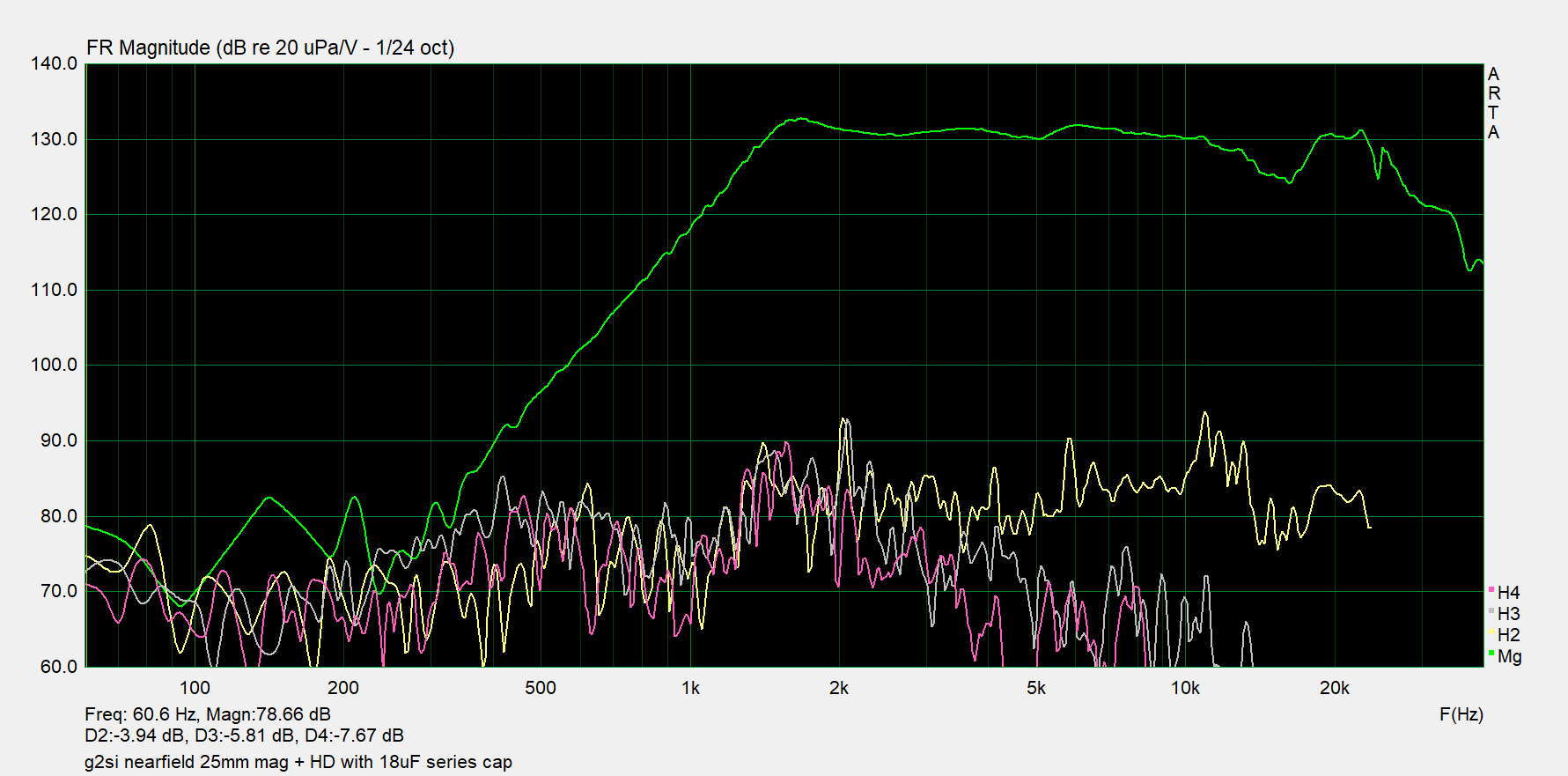Click the 'Freq: 60.6 Hz, Magn:78.66 dB' readout

tap(208, 714)
